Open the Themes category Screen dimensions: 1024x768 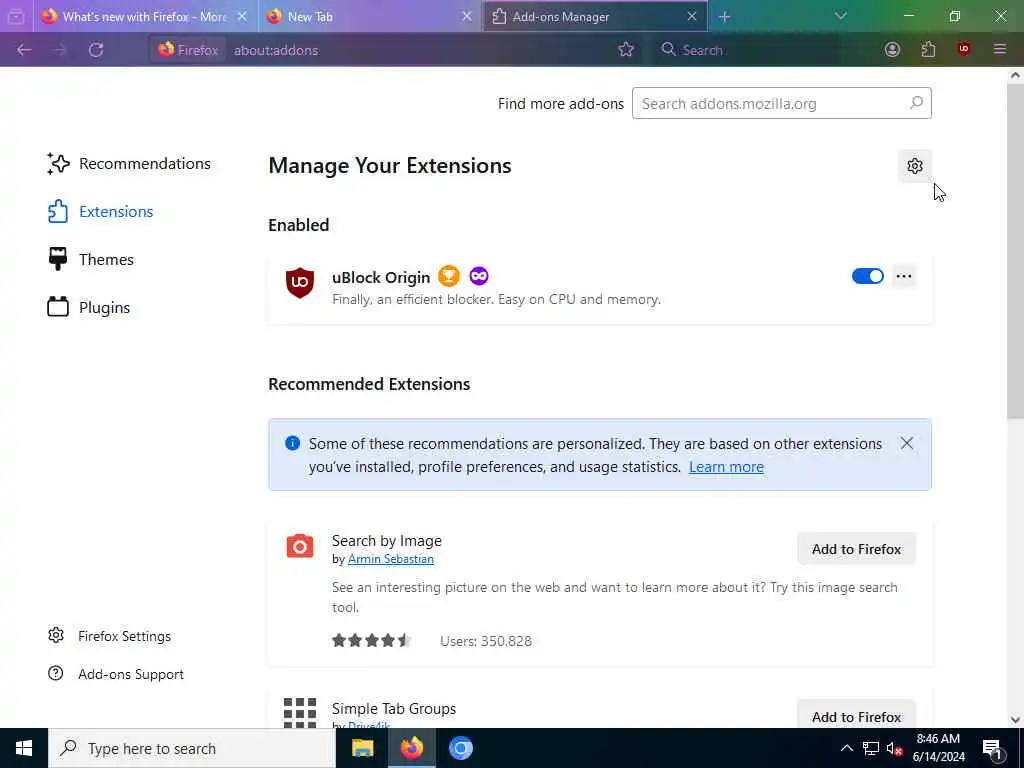[x=91, y=259]
